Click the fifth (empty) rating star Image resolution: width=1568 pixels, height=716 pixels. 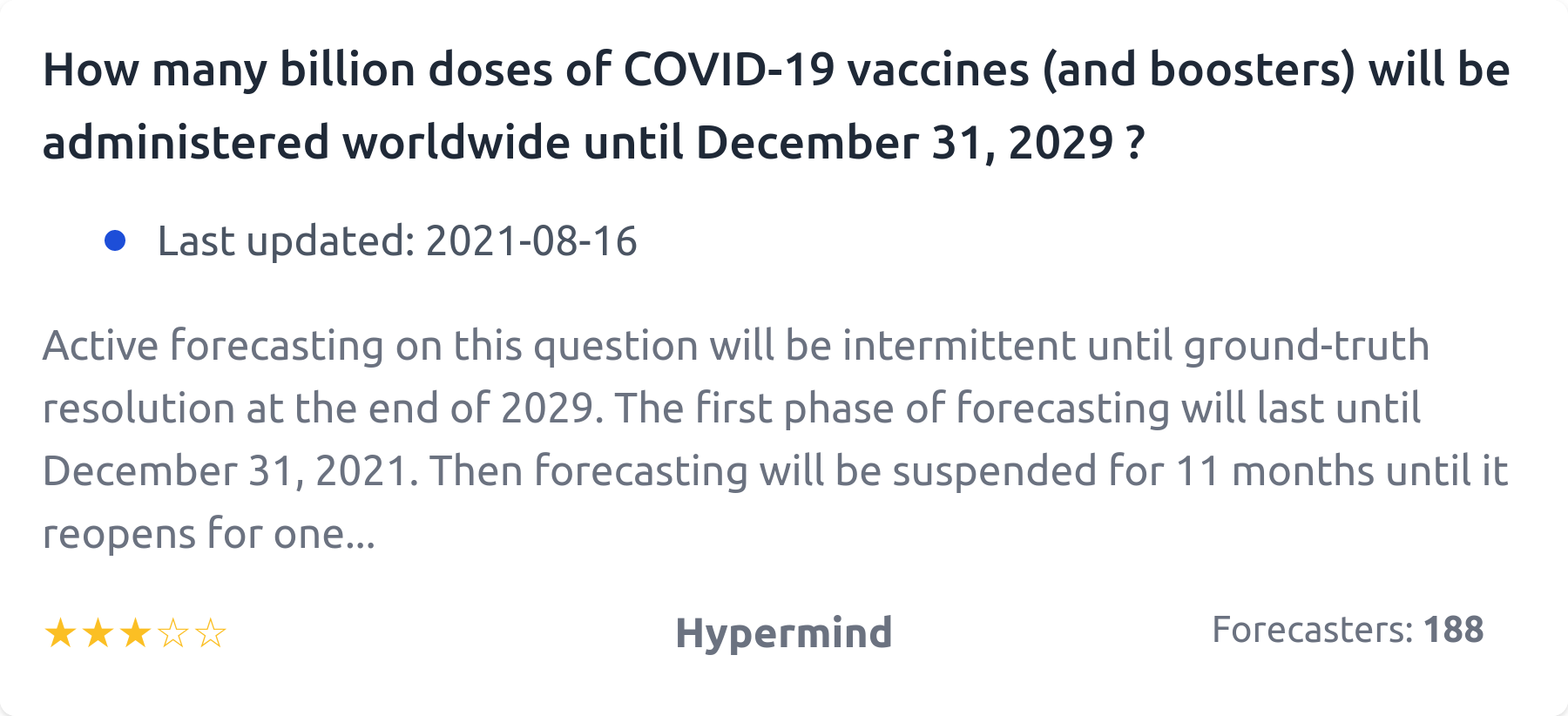tap(211, 634)
